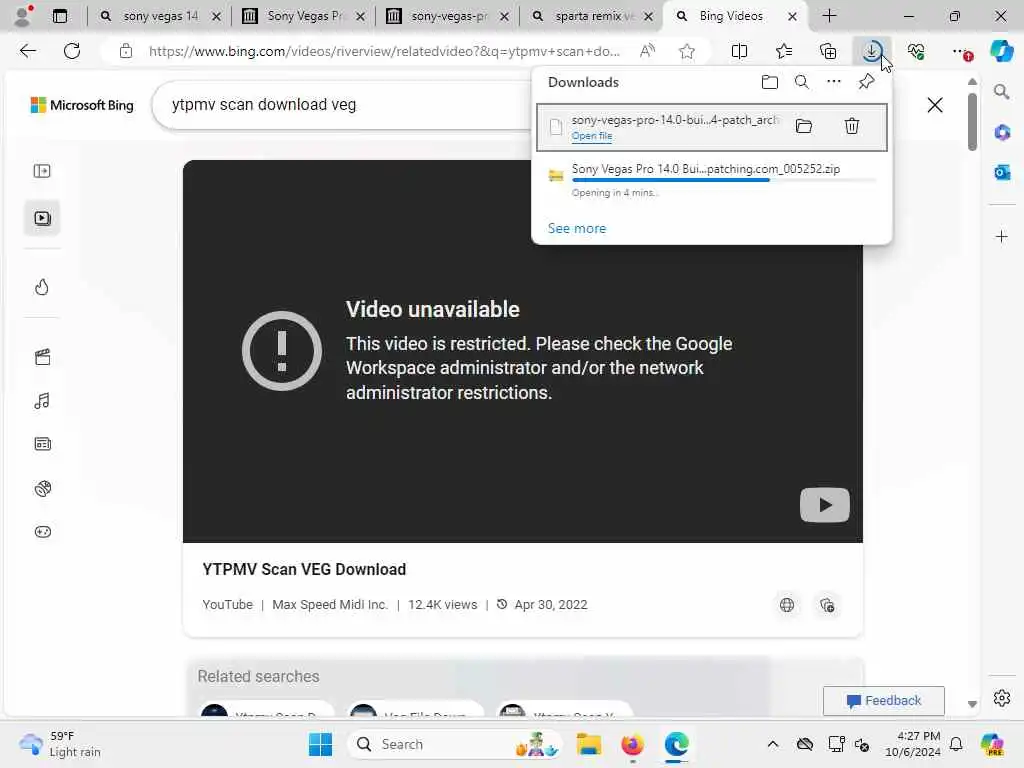
Task: Click the browser address bar URL
Action: pos(383,51)
